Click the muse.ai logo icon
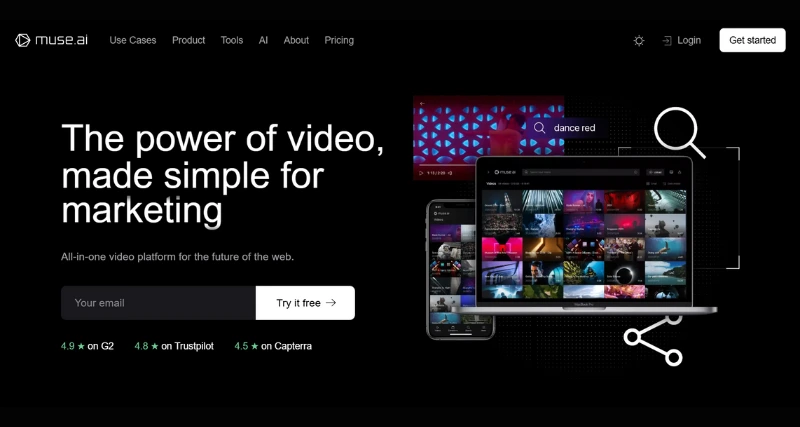Image resolution: width=800 pixels, height=427 pixels. tap(23, 40)
